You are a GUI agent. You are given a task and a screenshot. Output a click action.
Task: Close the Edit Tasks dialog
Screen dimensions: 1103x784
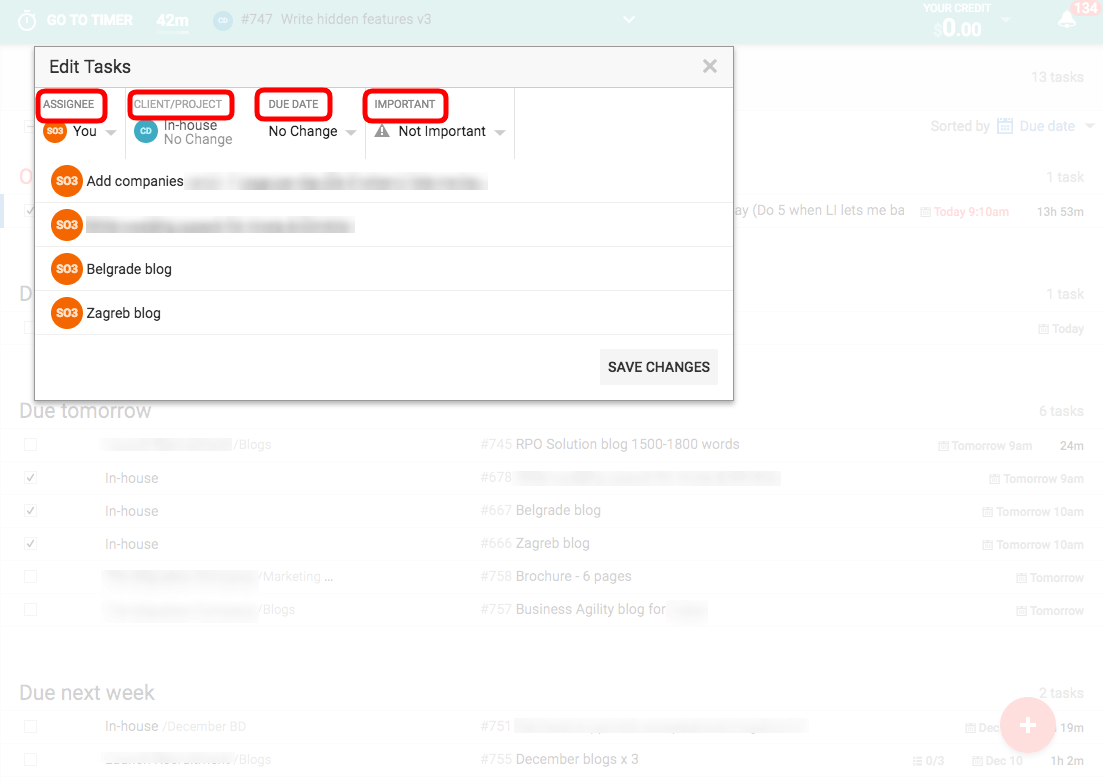(x=710, y=66)
